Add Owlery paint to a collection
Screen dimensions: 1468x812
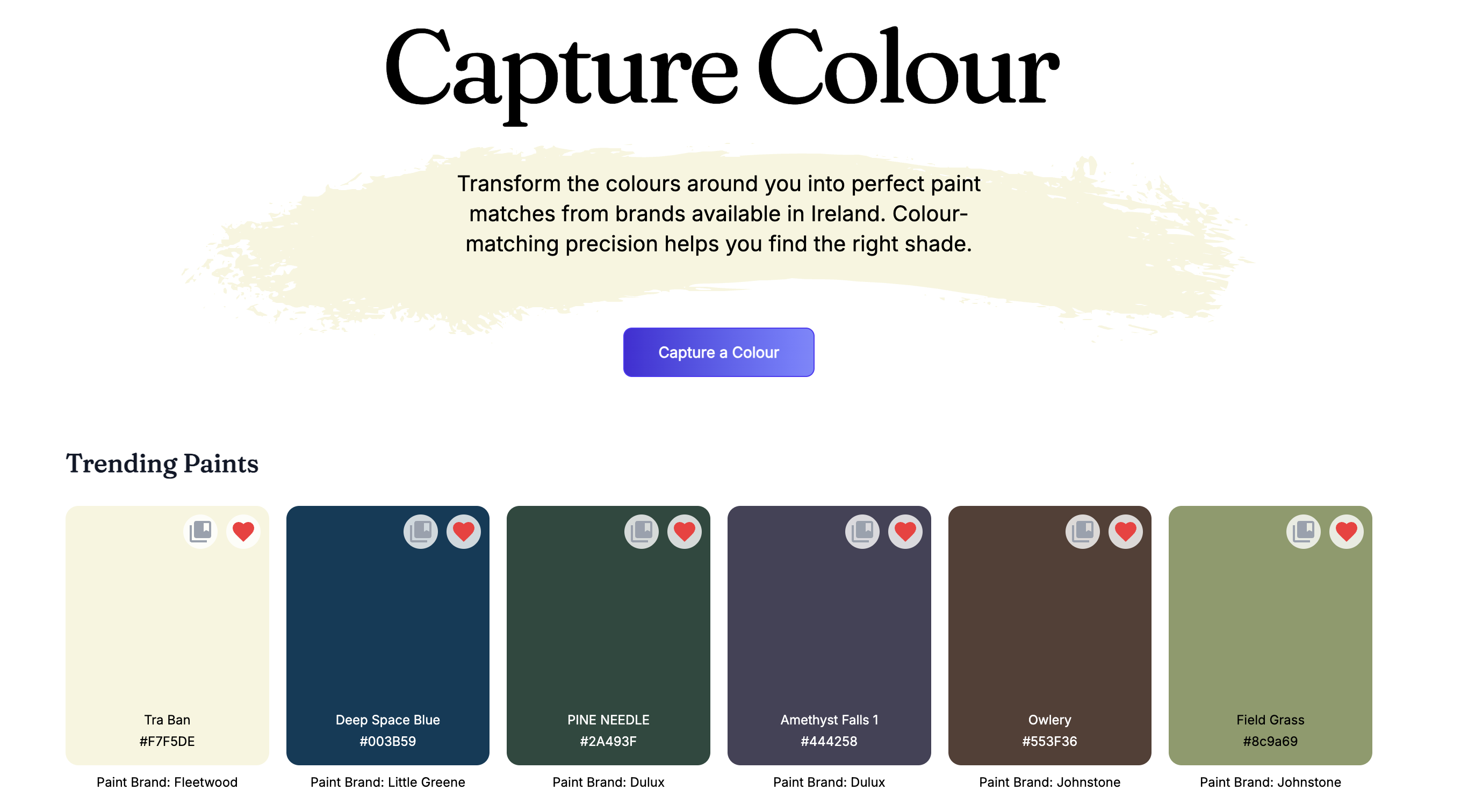(x=1082, y=531)
